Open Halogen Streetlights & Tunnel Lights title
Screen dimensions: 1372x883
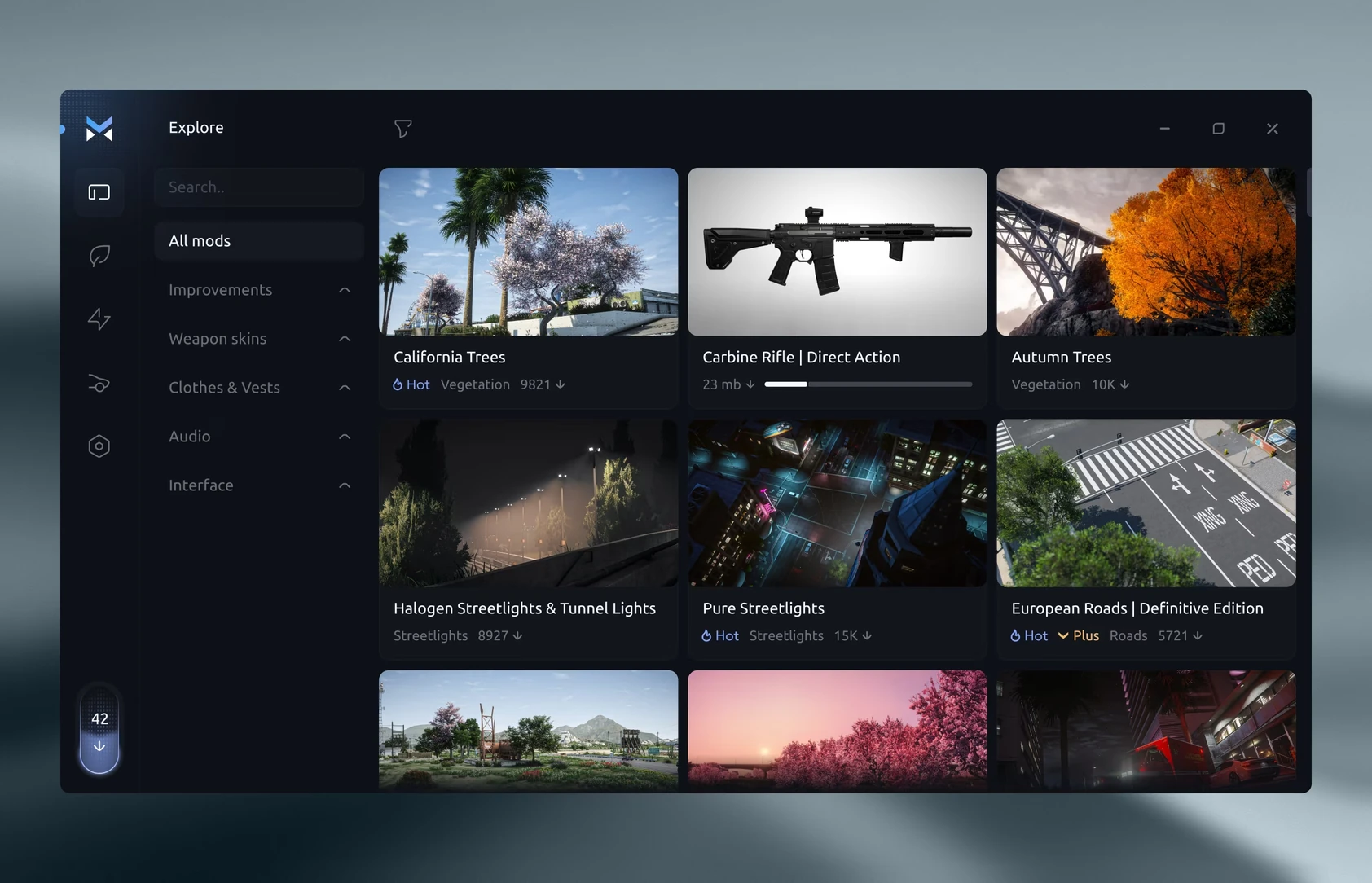click(x=525, y=608)
